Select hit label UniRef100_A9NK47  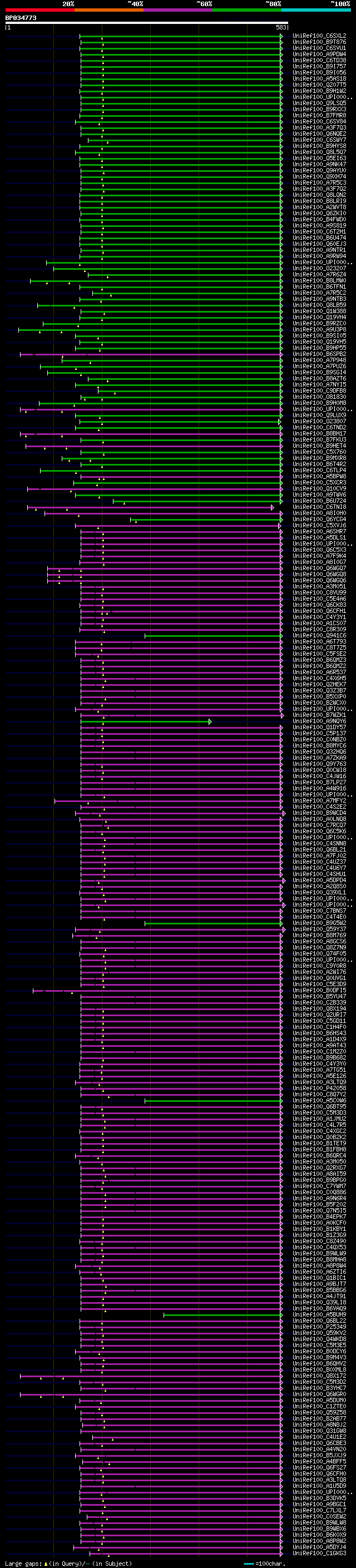(x=319, y=164)
